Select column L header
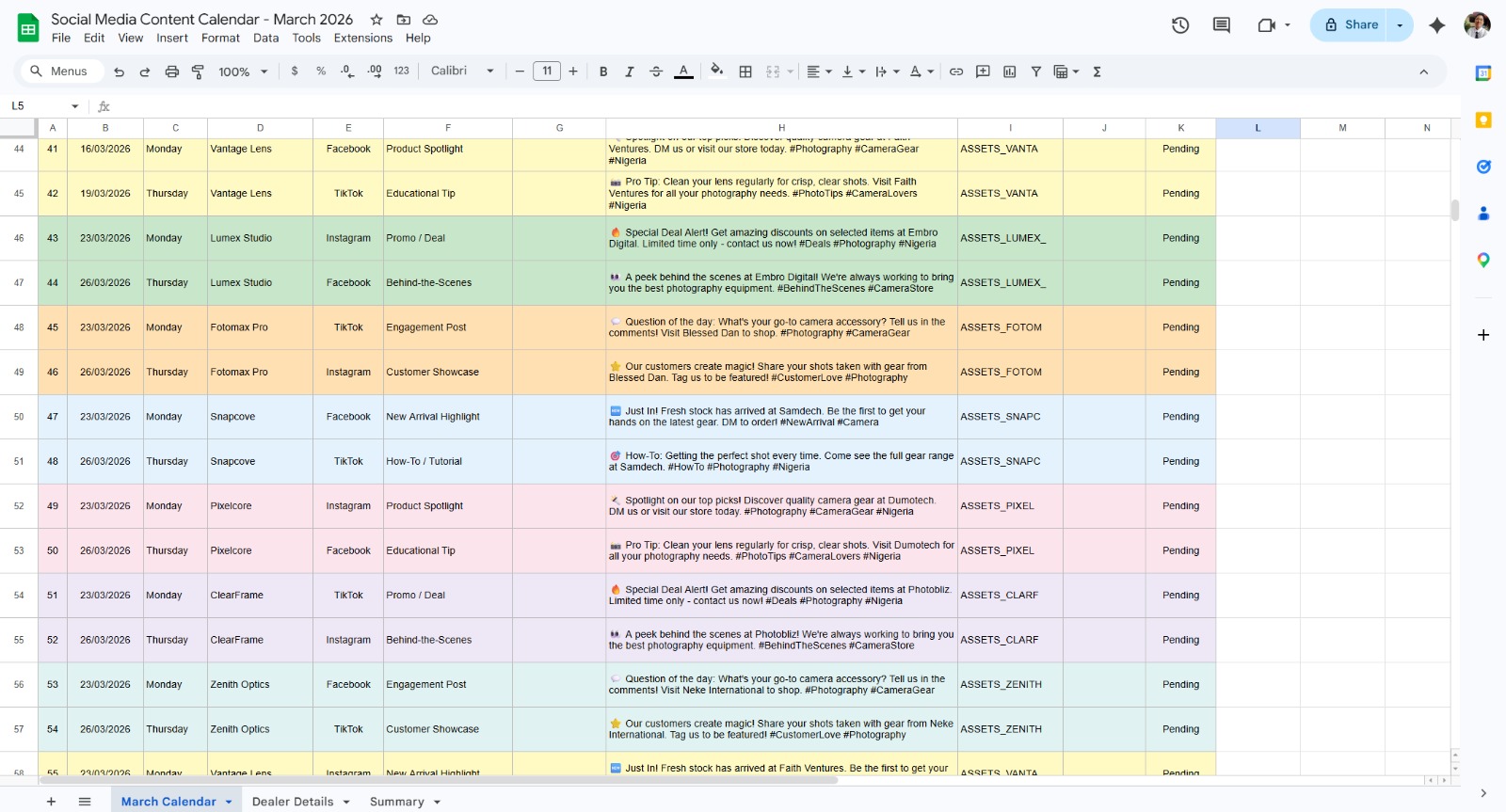The width and height of the screenshot is (1506, 812). pos(1258,128)
